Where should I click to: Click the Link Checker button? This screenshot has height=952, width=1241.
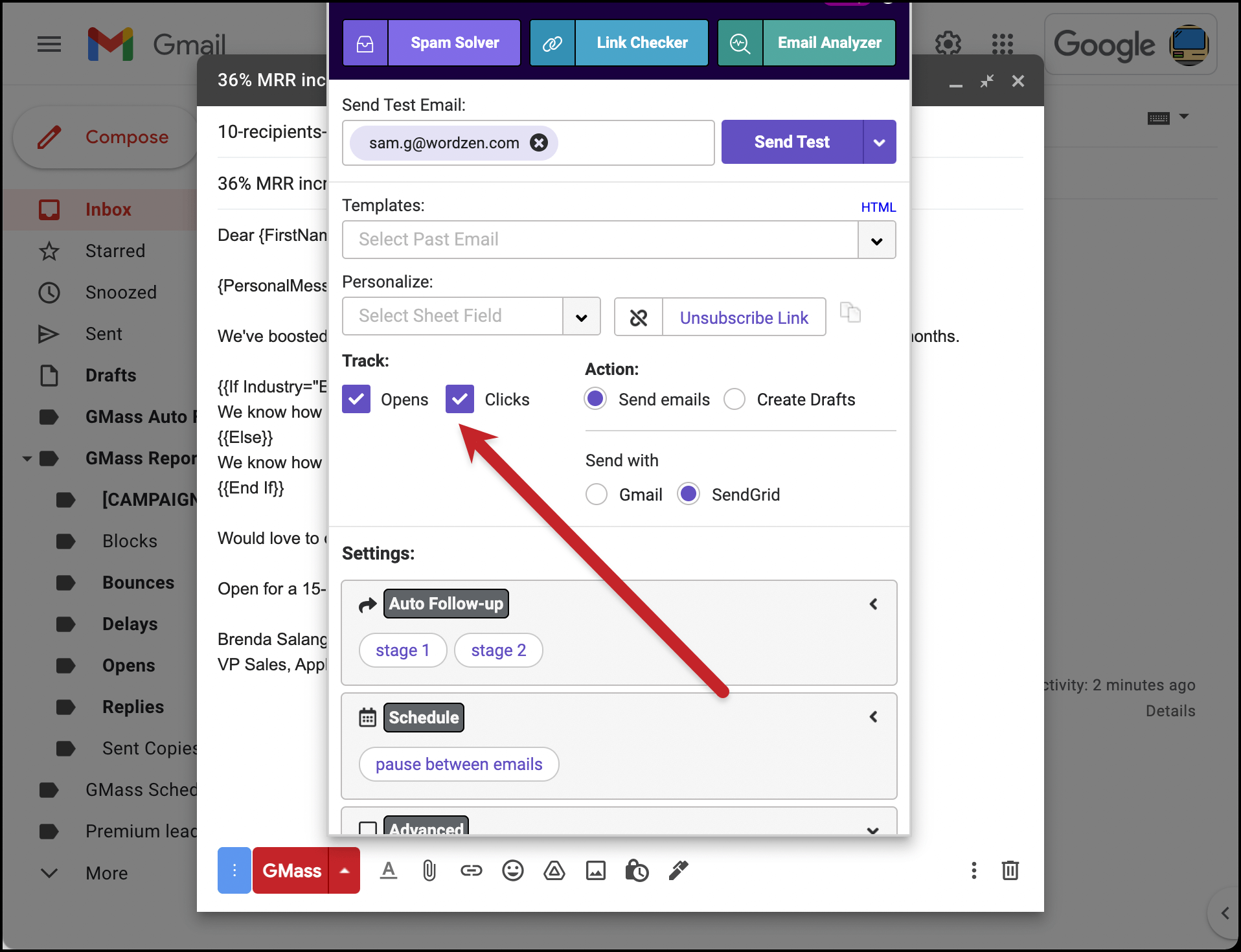[642, 43]
